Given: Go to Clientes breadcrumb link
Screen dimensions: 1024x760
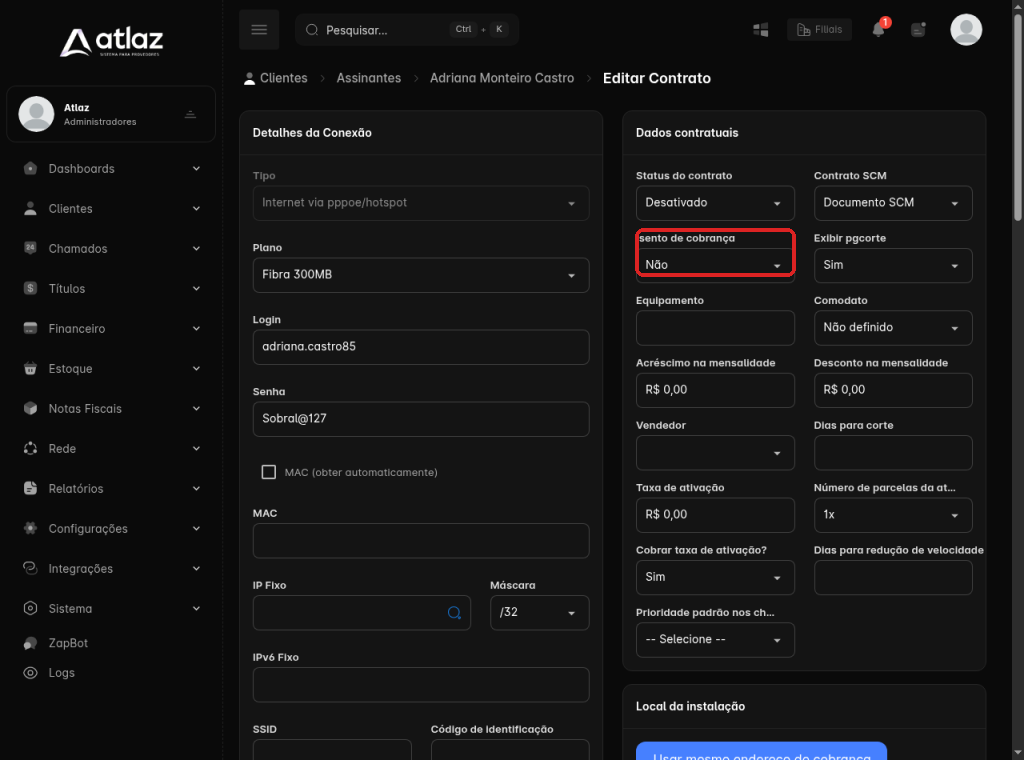Looking at the screenshot, I should click(x=275, y=78).
